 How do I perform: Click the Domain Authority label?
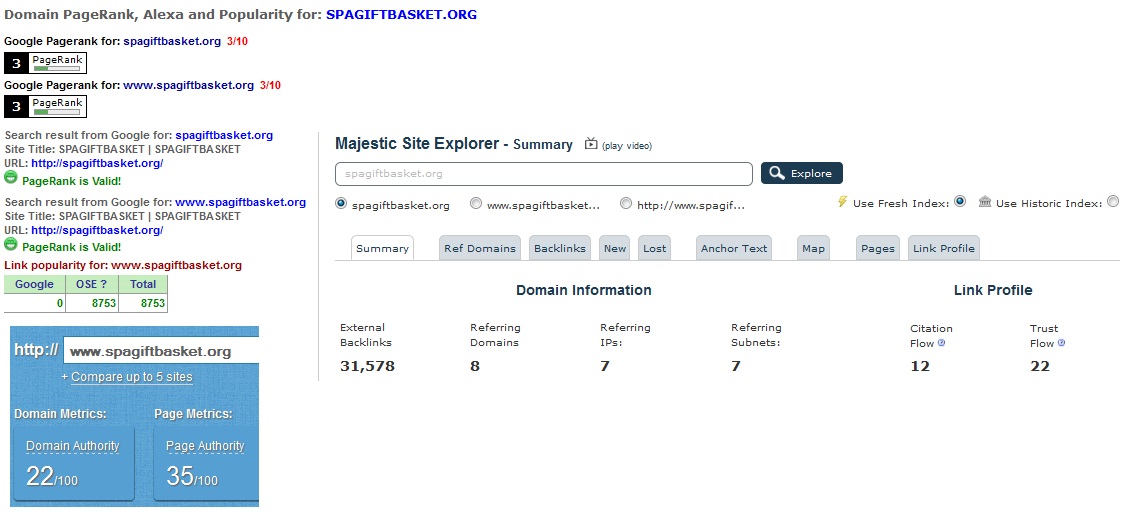tap(73, 446)
